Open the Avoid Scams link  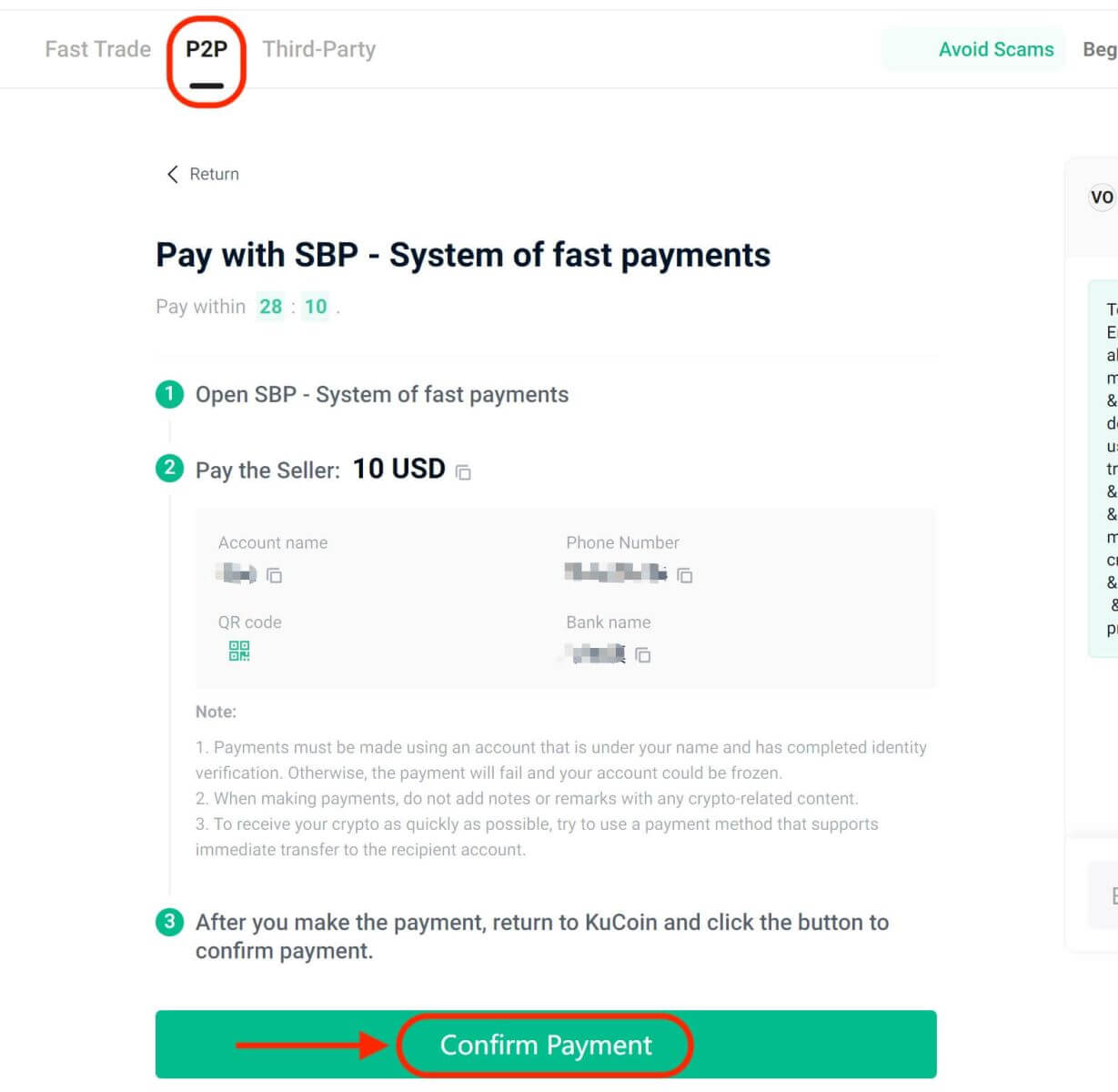coord(996,49)
